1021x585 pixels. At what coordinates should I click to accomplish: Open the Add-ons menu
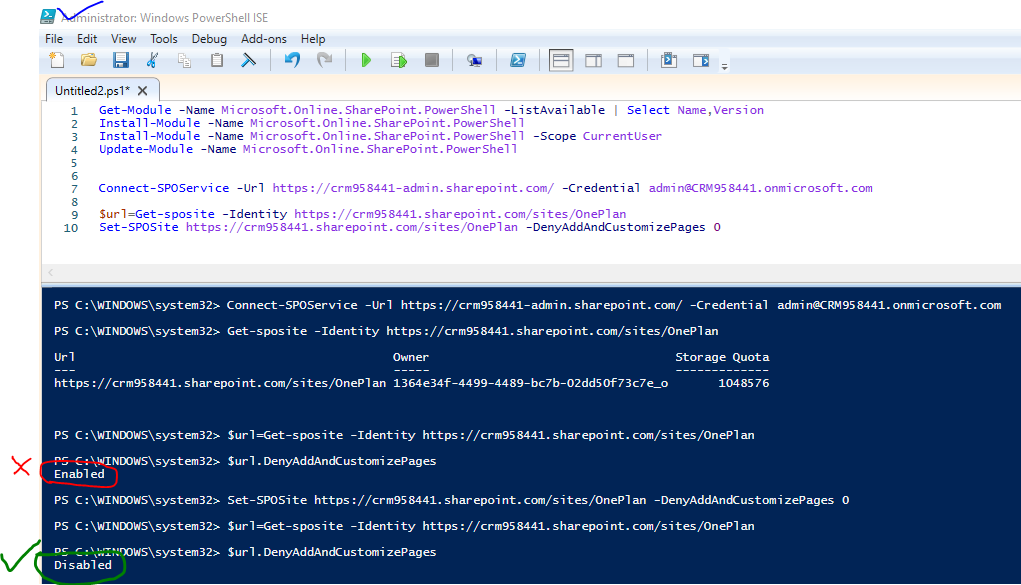point(264,39)
